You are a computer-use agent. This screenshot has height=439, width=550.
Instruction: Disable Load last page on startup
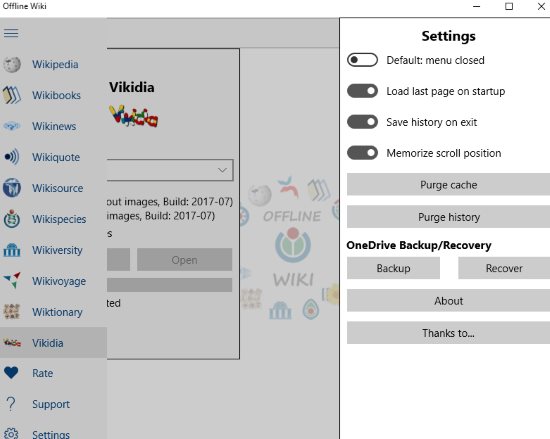click(362, 91)
